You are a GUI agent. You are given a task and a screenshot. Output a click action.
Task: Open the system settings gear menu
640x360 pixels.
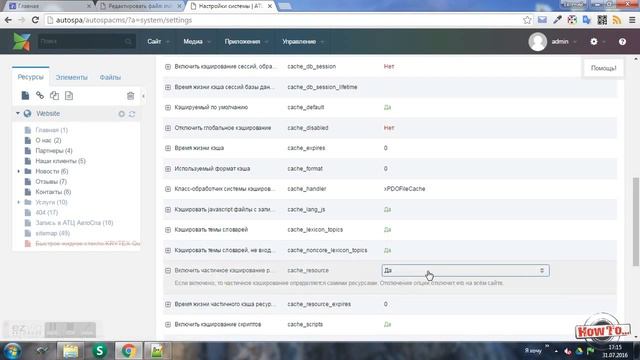tap(594, 42)
